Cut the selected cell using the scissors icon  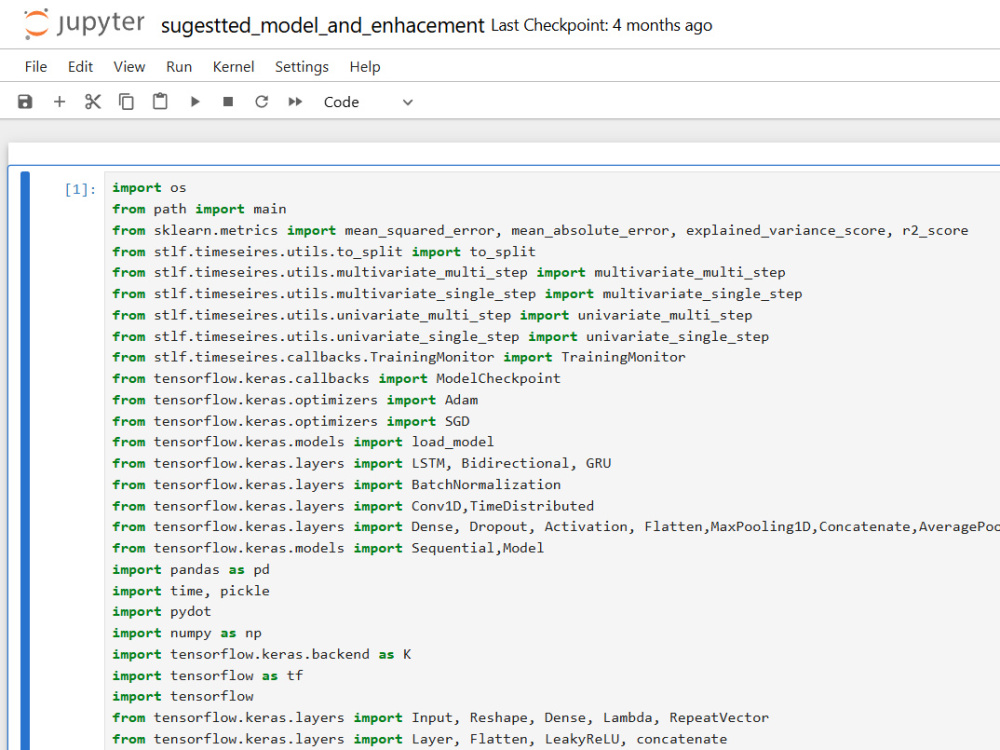93,102
